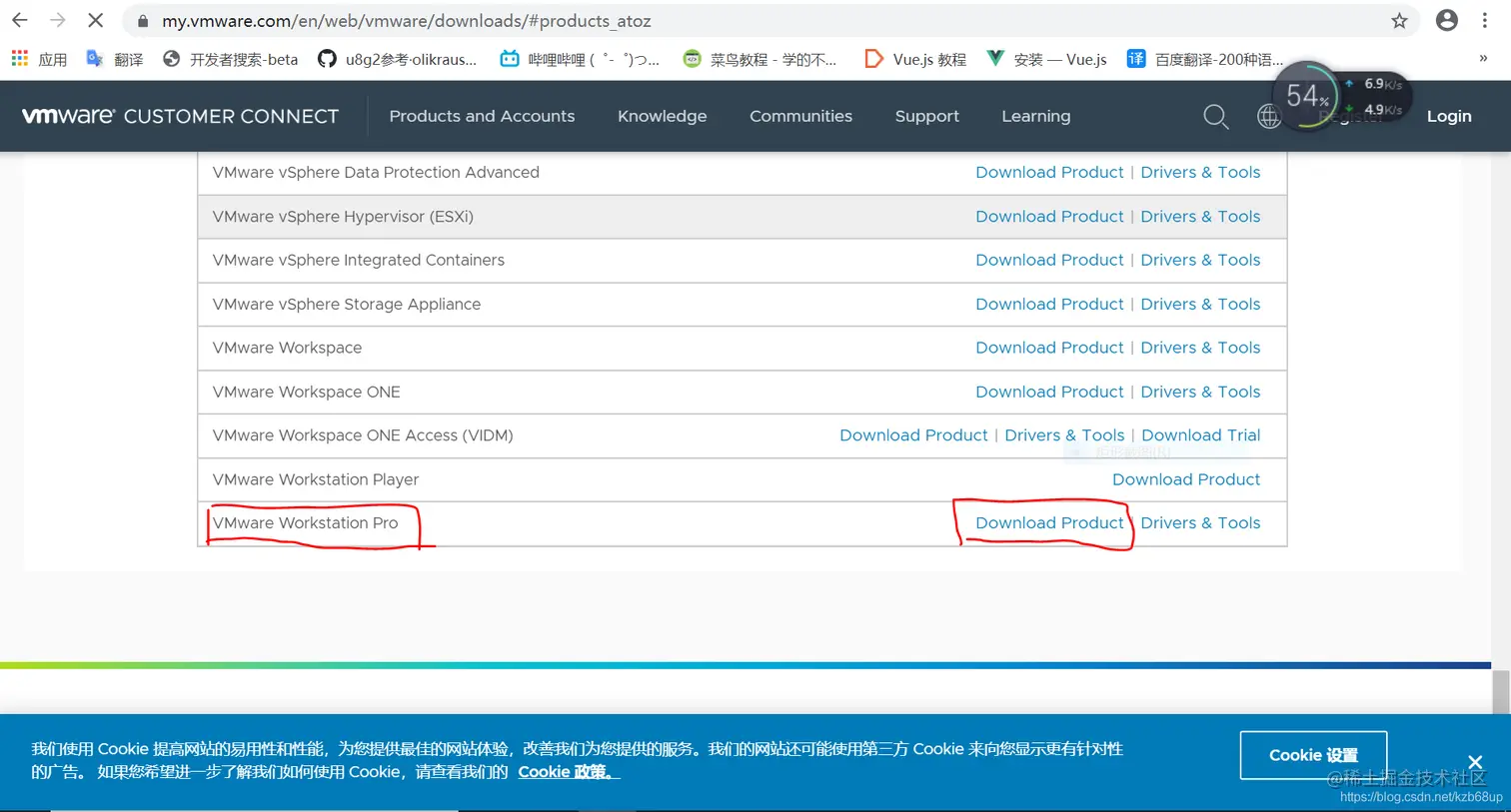Download Product for vSphere Storage Appliance
1511x812 pixels.
pos(1049,304)
